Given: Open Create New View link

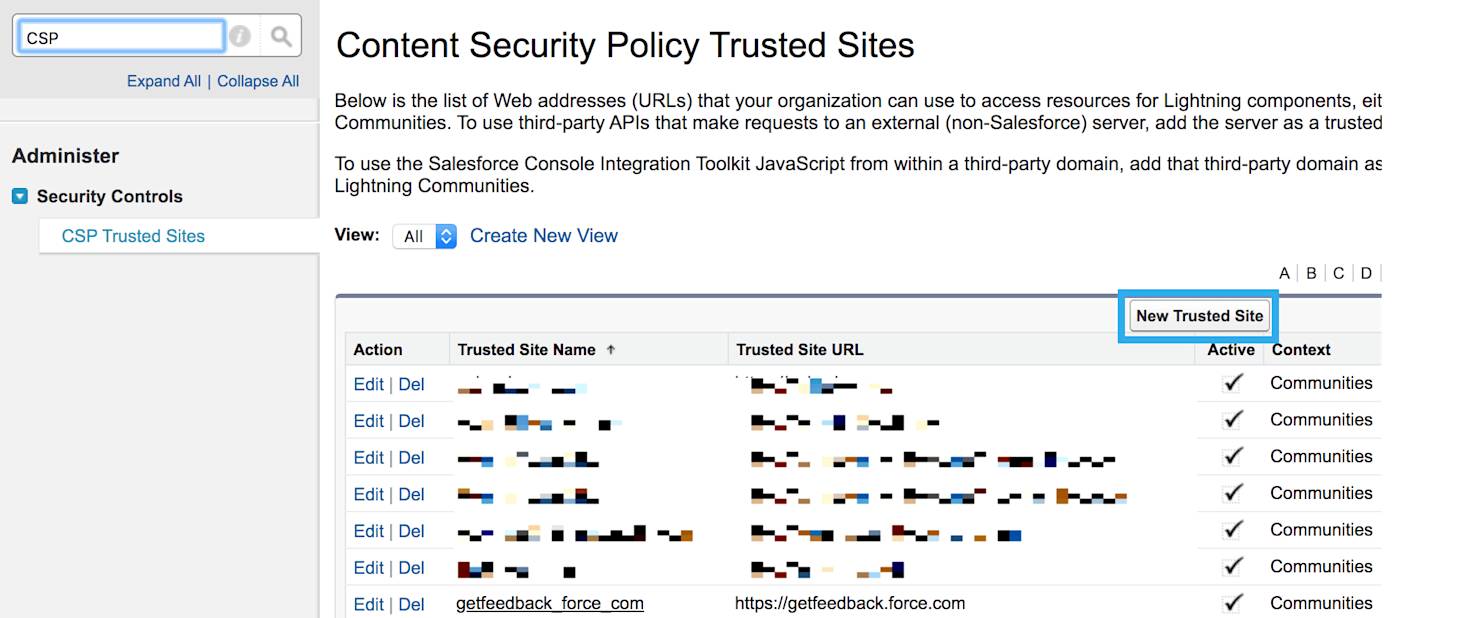Looking at the screenshot, I should [x=544, y=236].
